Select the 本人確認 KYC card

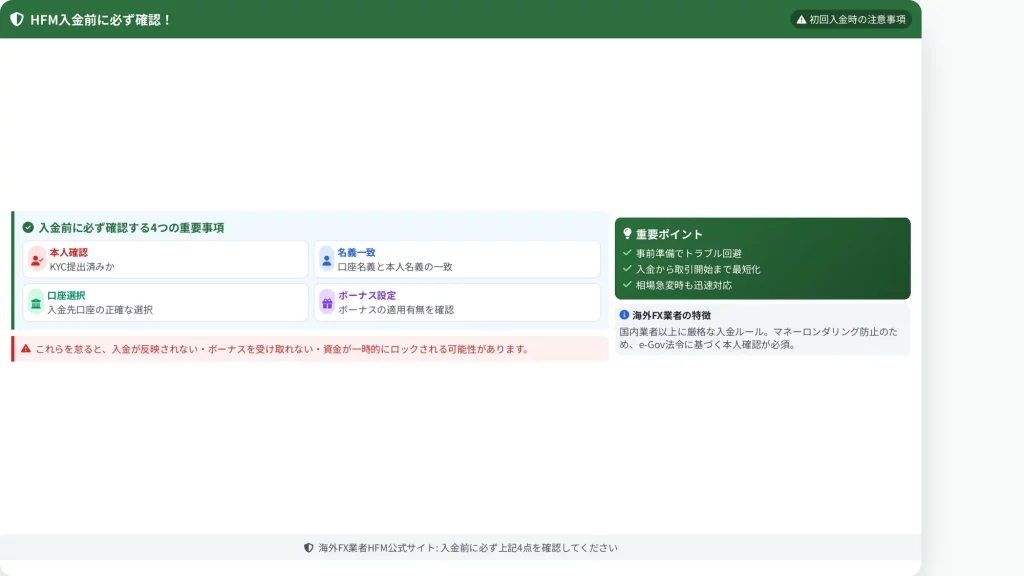166,260
